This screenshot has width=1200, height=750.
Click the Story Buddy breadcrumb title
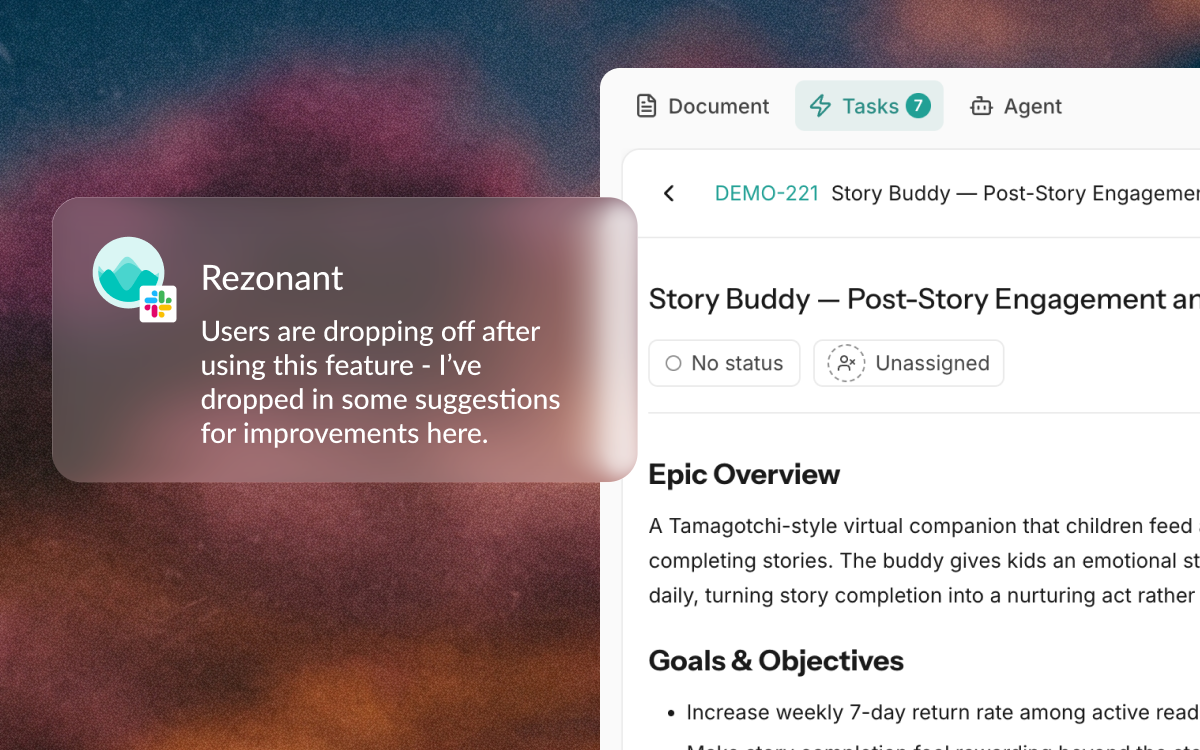point(1015,193)
